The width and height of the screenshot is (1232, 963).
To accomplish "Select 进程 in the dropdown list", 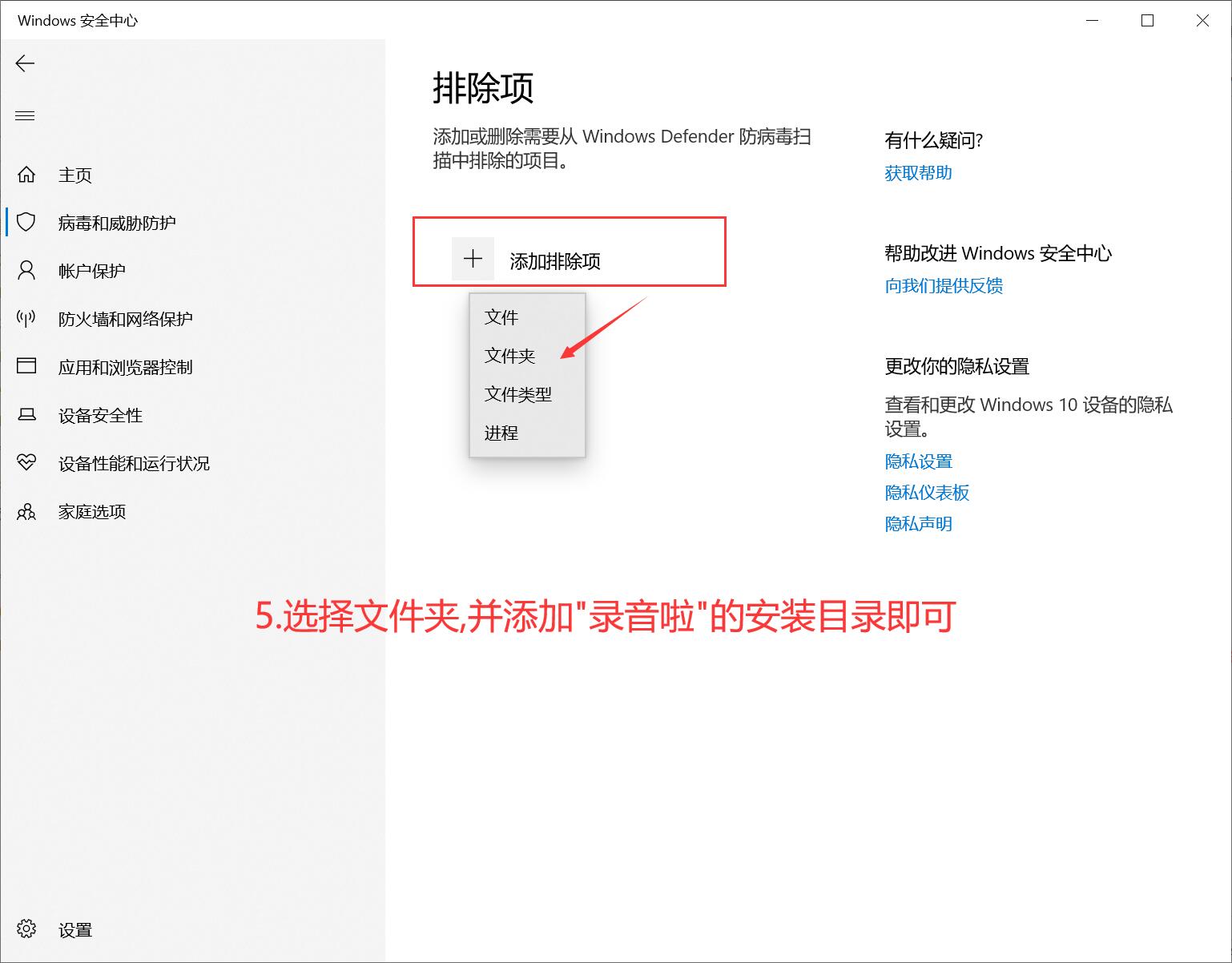I will [x=501, y=433].
